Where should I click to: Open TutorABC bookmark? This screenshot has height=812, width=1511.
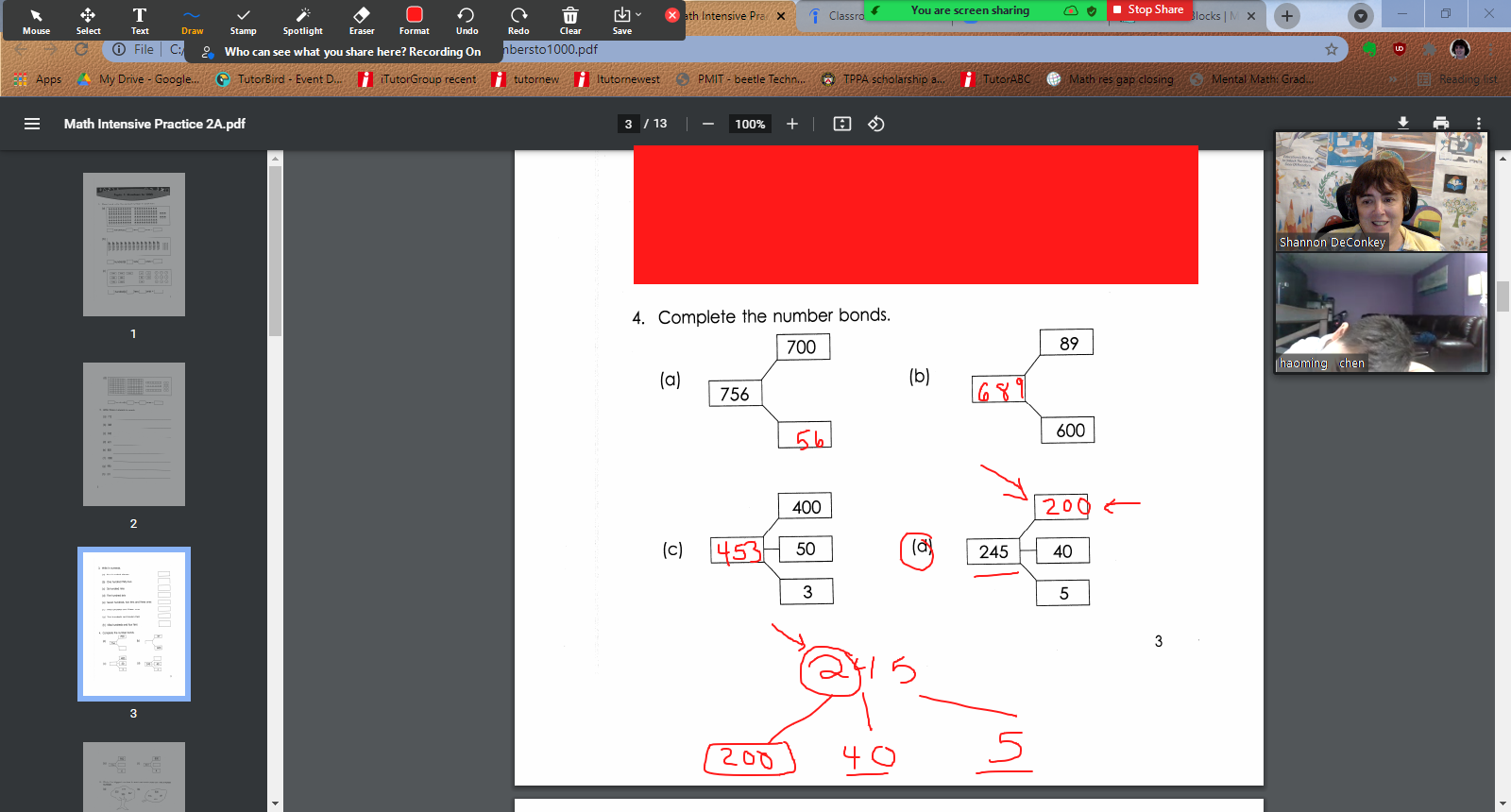(996, 79)
